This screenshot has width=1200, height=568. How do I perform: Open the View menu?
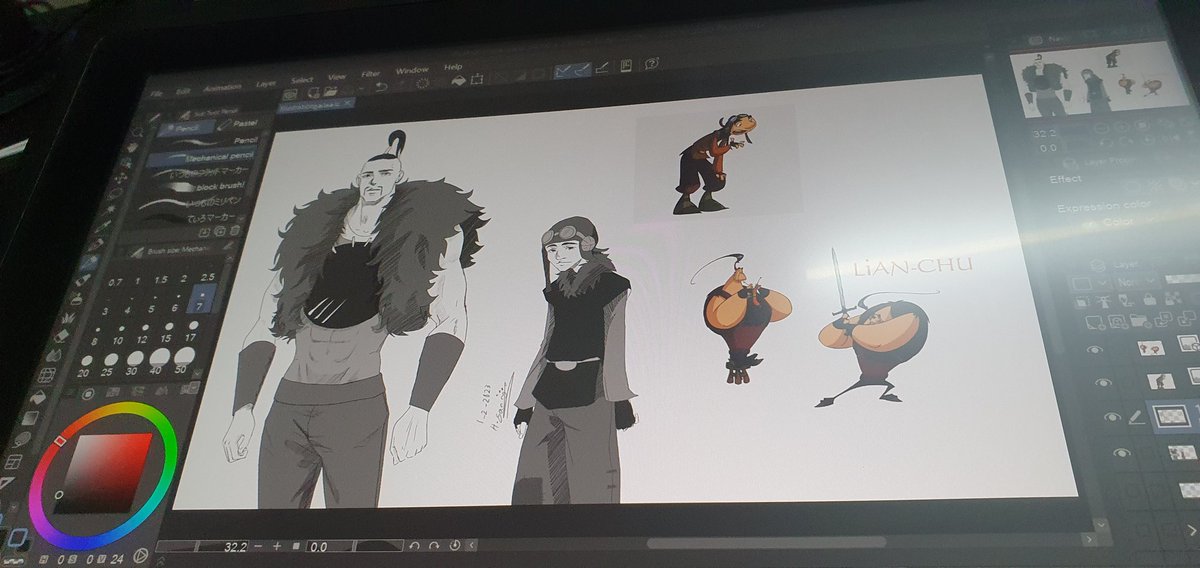pos(336,78)
